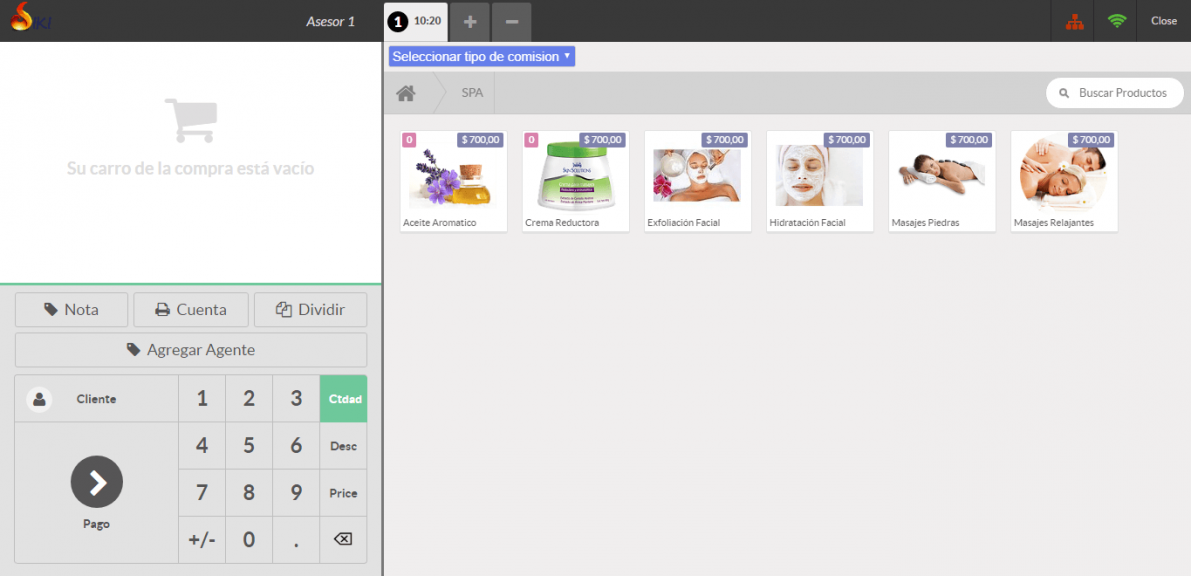
Task: Select order tab 1 at 10:20
Action: (415, 21)
